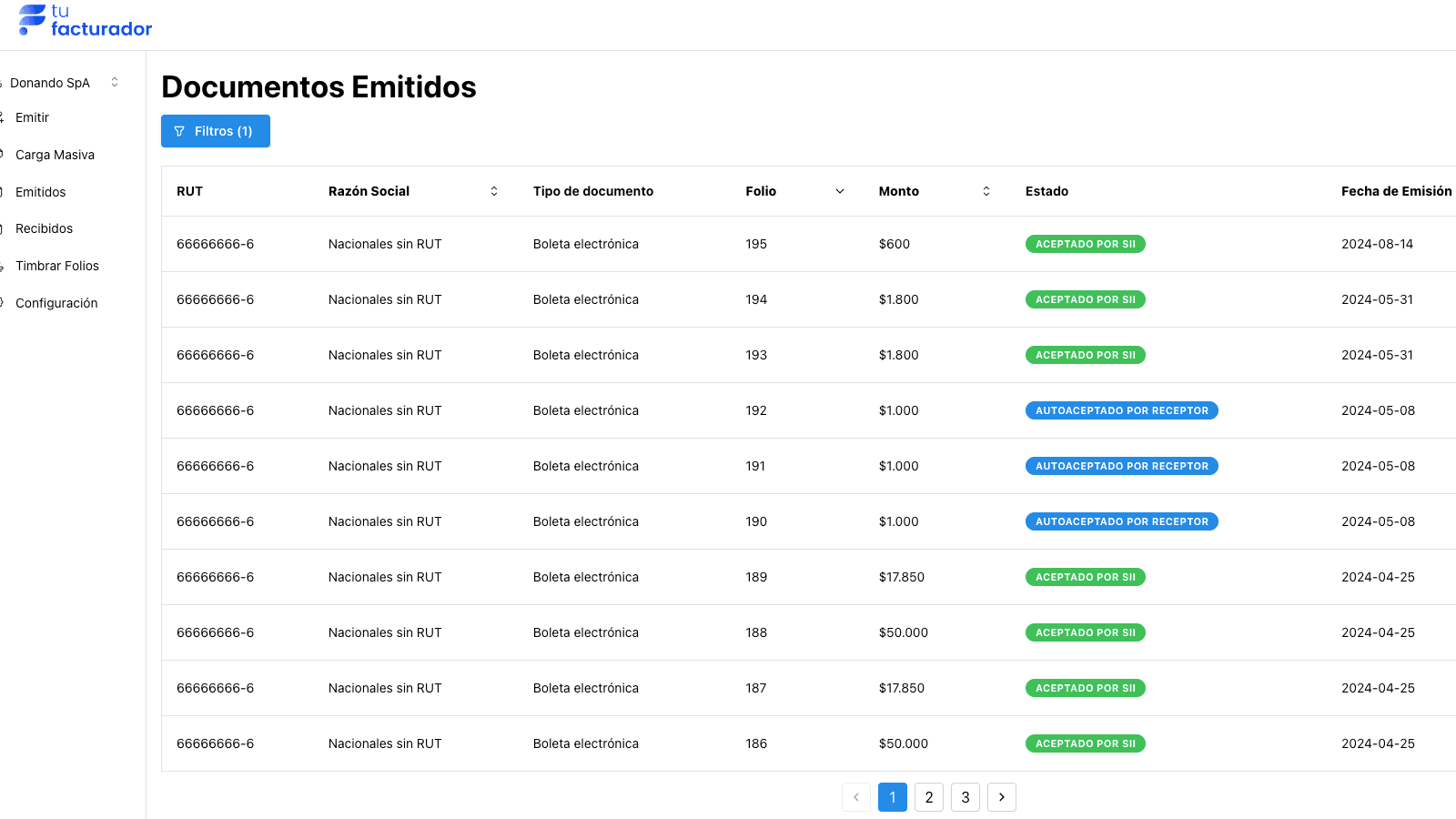1456x819 pixels.
Task: Click the ACEPTADO POR SII badge on folio 195
Action: pos(1085,244)
